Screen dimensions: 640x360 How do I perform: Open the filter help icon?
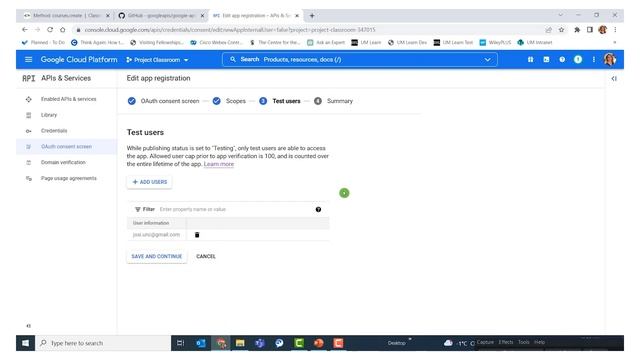(x=318, y=209)
